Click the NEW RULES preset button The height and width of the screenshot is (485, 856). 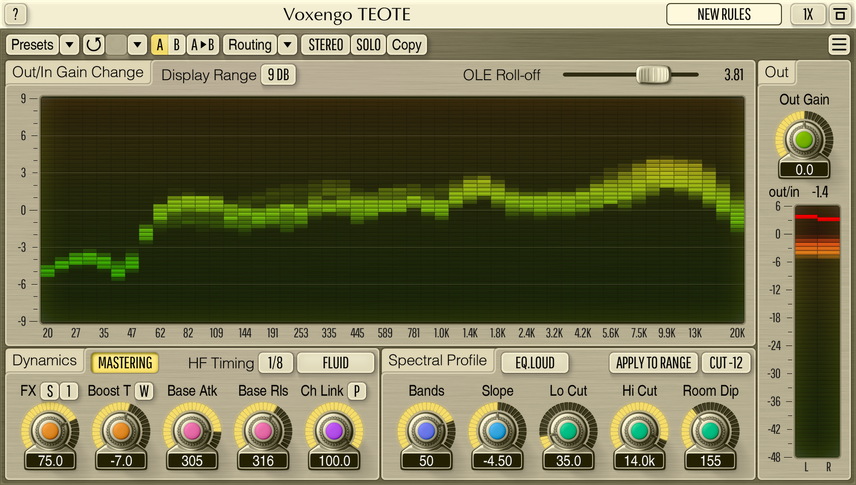pos(723,14)
